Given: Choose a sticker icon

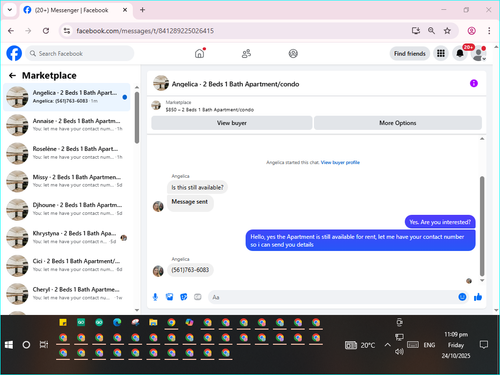Looking at the screenshot, I should click(x=184, y=297).
